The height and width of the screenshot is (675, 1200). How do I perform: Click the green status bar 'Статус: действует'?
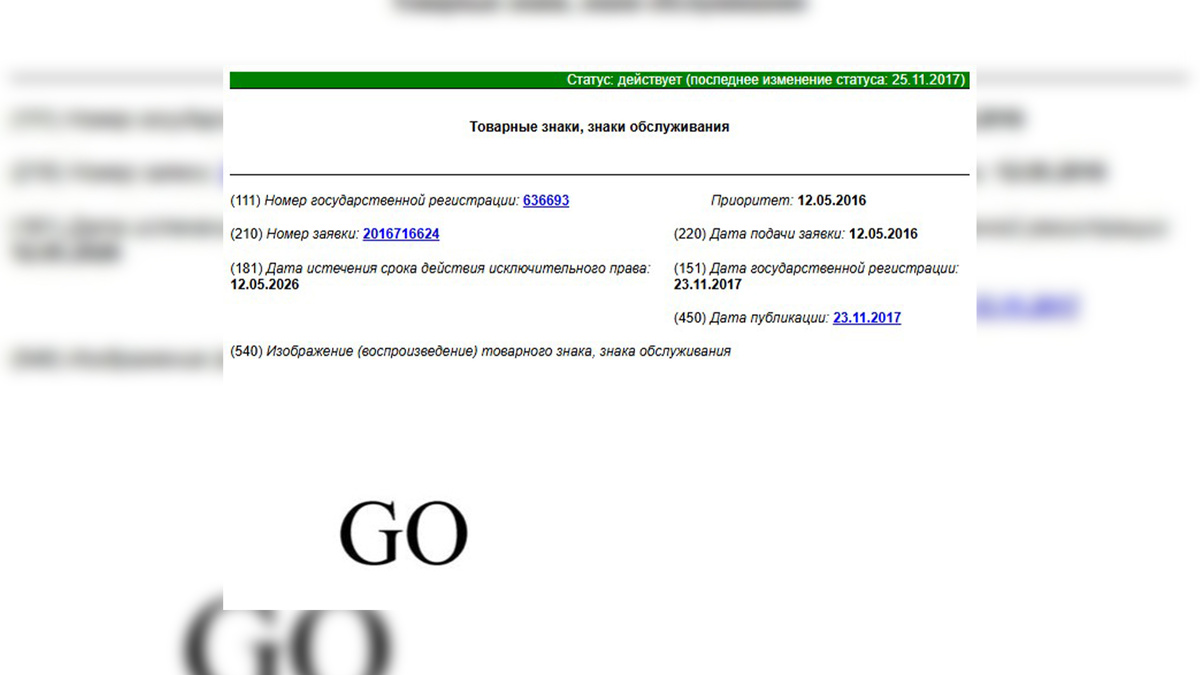pos(599,80)
